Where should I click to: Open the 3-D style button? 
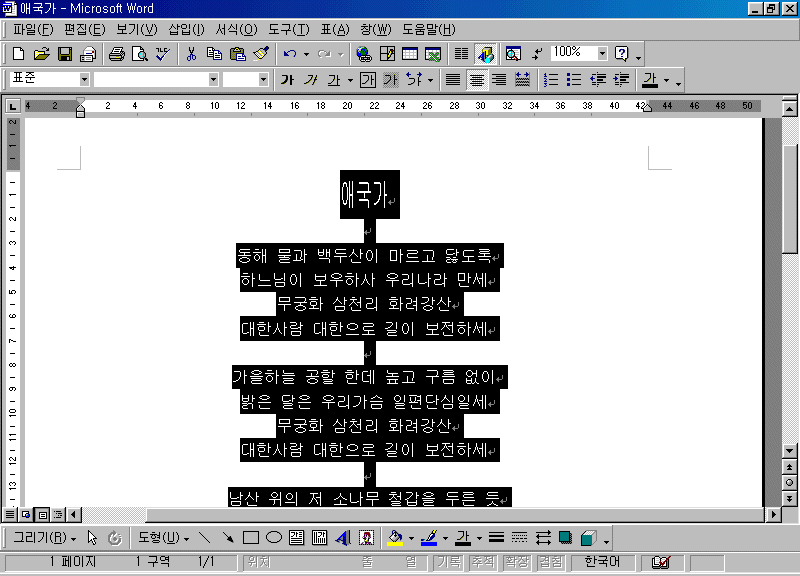click(589, 538)
